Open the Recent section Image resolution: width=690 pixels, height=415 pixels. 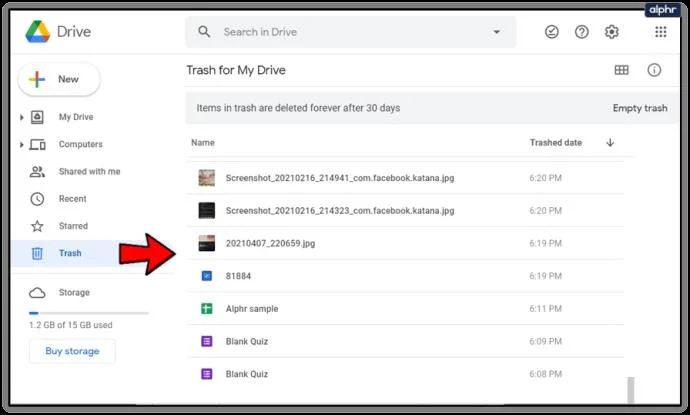[73, 199]
